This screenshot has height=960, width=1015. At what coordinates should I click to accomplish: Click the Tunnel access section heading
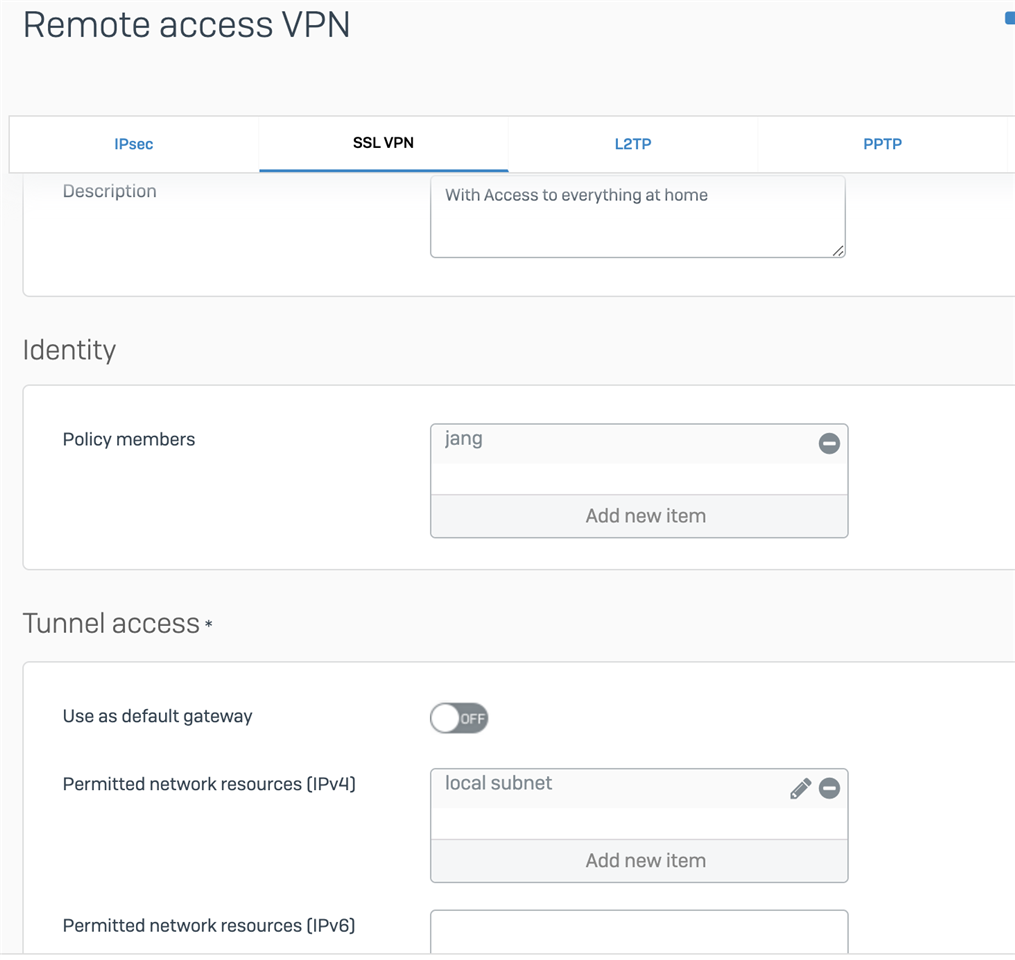click(x=111, y=623)
